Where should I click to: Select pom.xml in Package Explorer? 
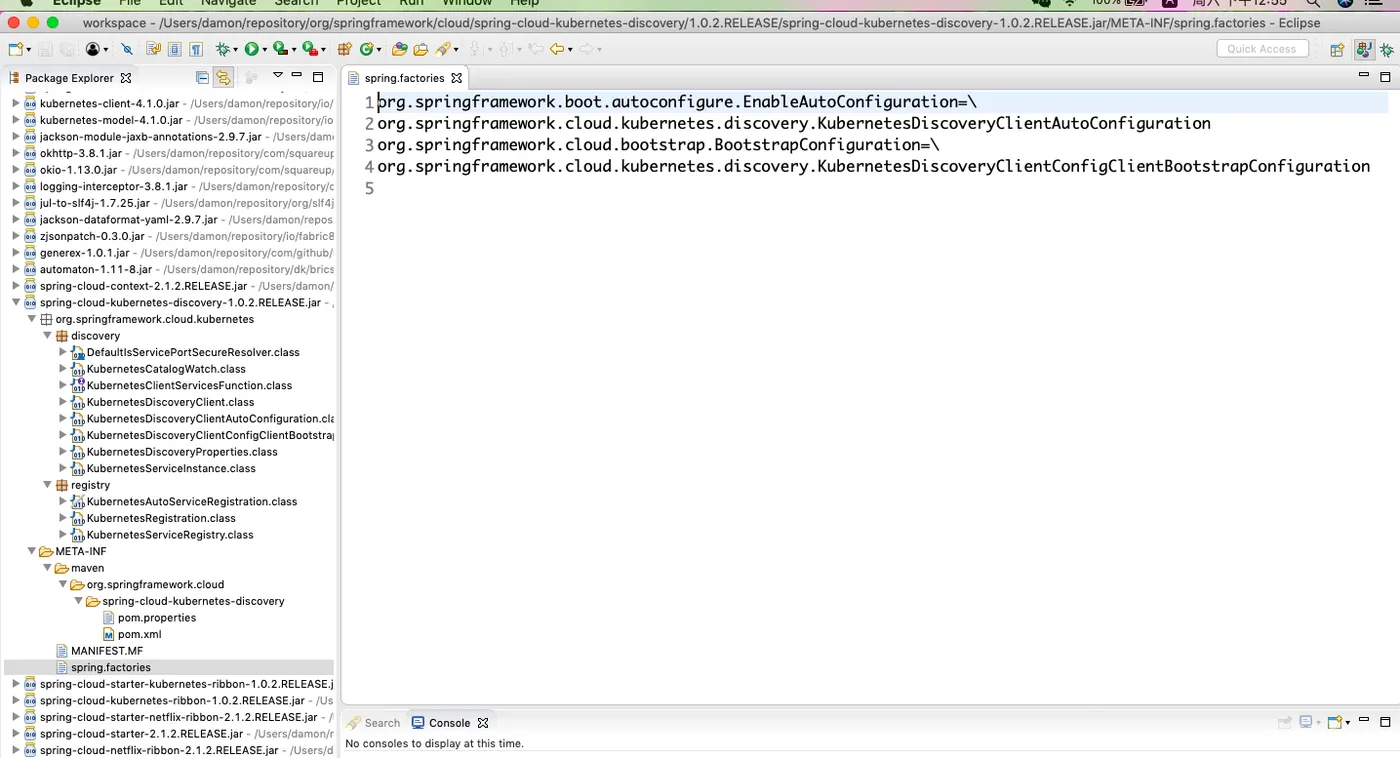(x=139, y=634)
